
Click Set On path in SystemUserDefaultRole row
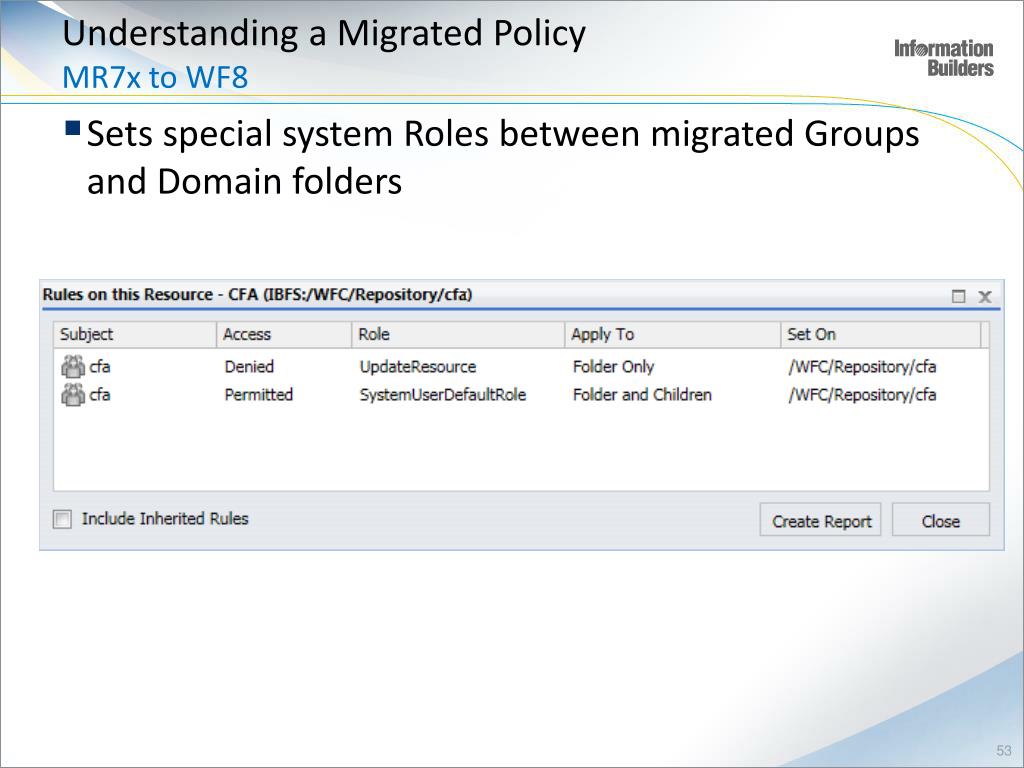[862, 394]
